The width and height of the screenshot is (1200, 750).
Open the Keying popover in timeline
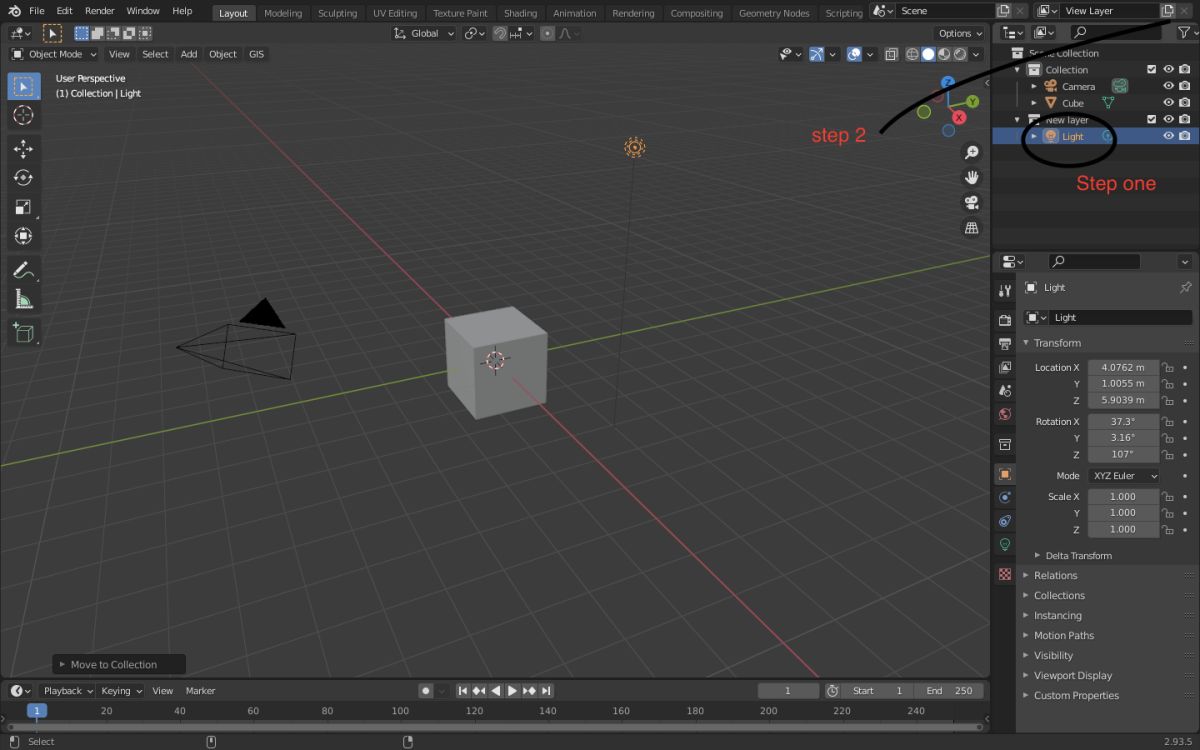click(x=121, y=691)
